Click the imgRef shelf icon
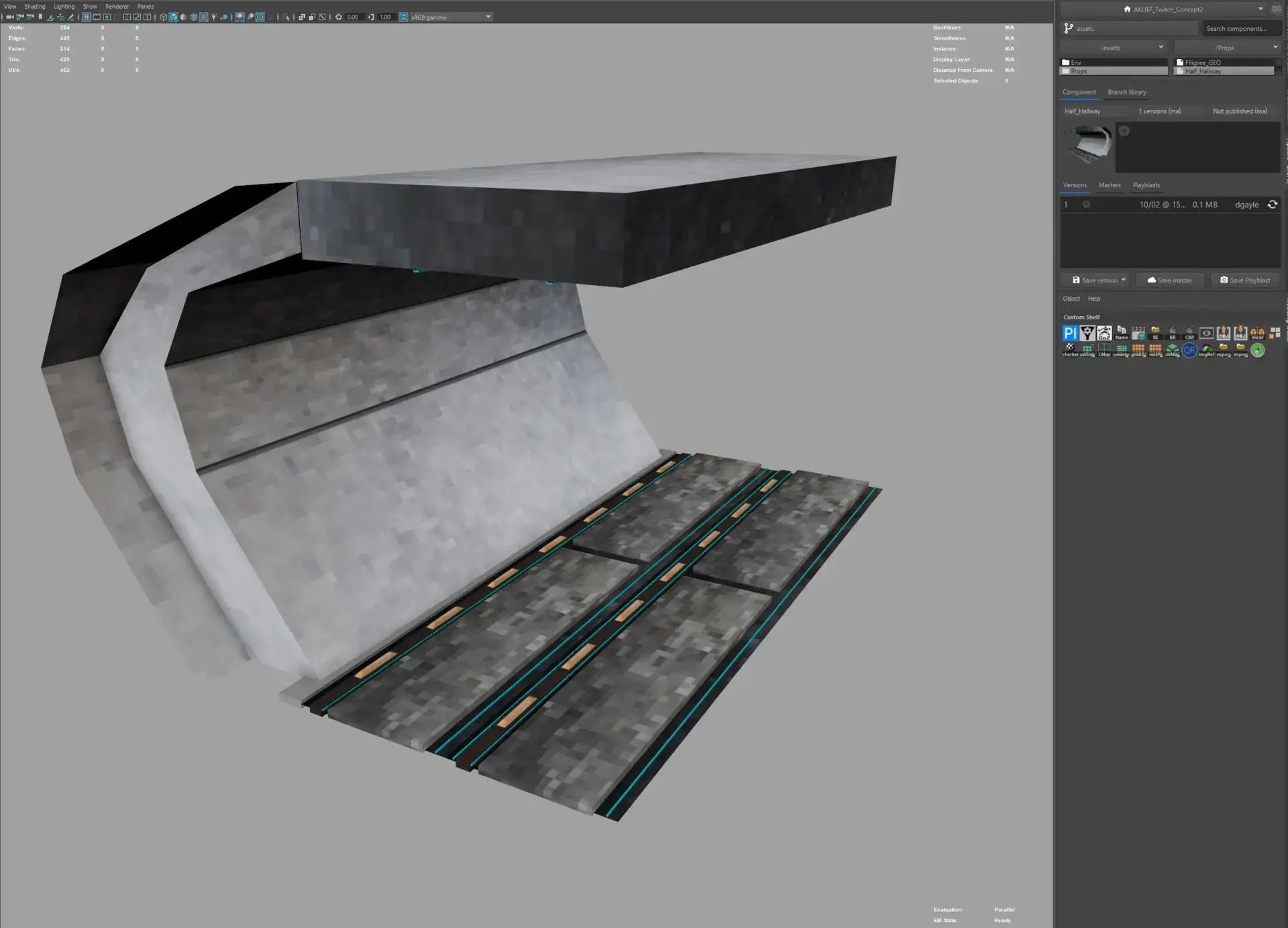This screenshot has width=1288, height=928. pyautogui.click(x=1206, y=350)
